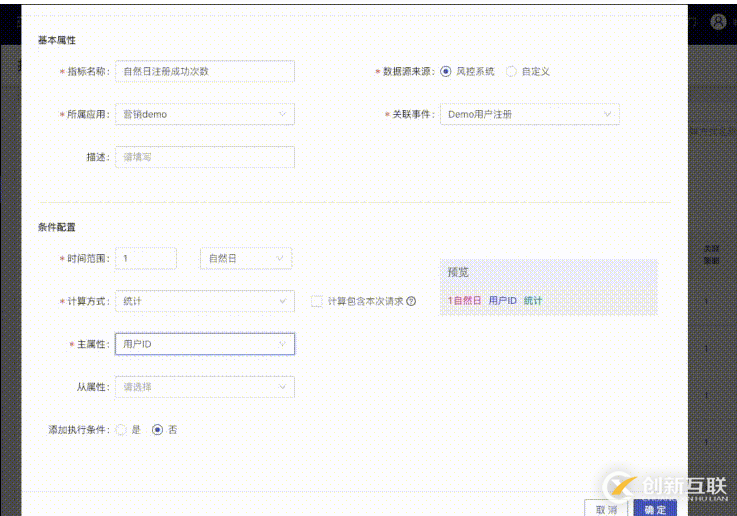The image size is (737, 516).
Task: Click the 时间范围 number input
Action: pyautogui.click(x=146, y=258)
